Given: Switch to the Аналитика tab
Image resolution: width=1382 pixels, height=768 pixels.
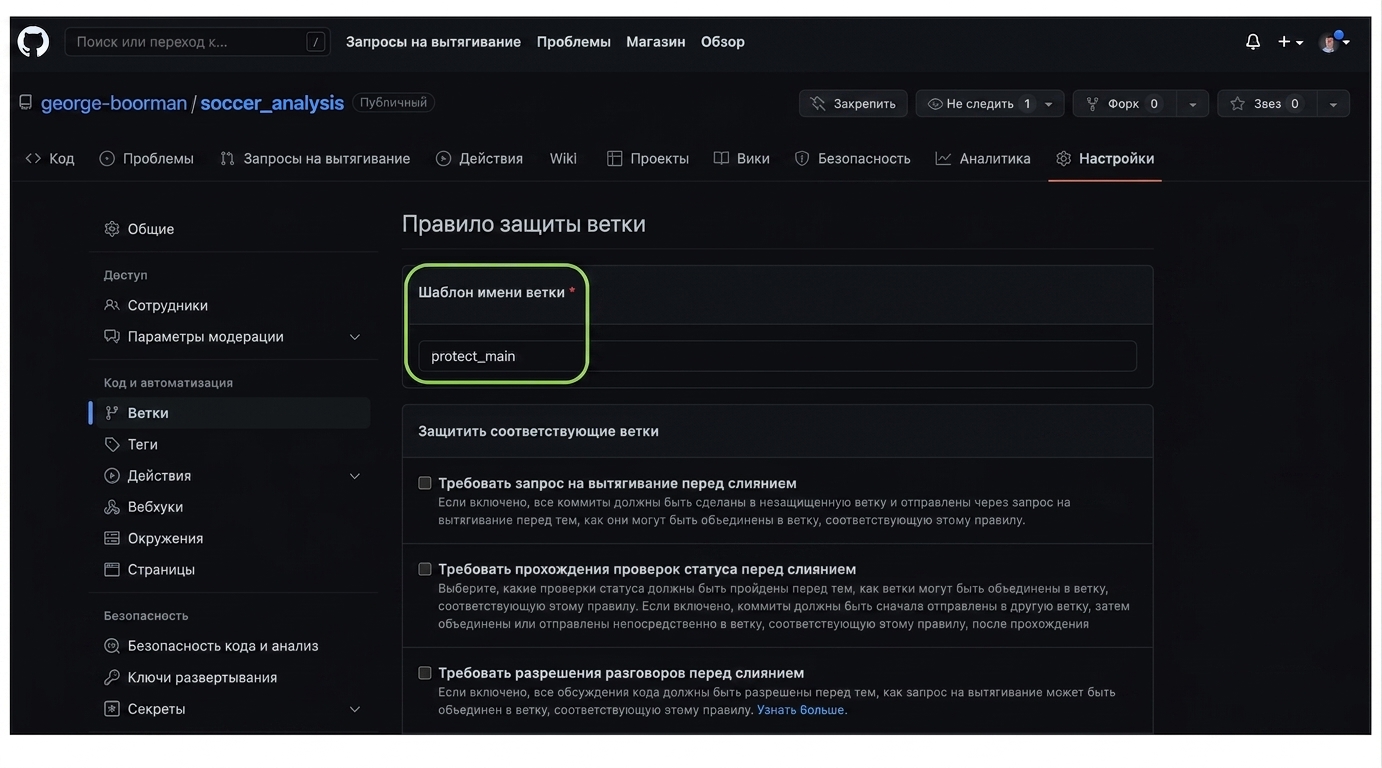Looking at the screenshot, I should tap(983, 158).
